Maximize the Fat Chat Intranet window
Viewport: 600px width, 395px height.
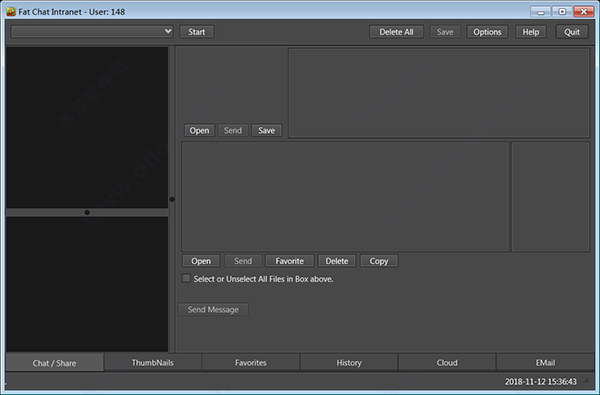coord(562,12)
